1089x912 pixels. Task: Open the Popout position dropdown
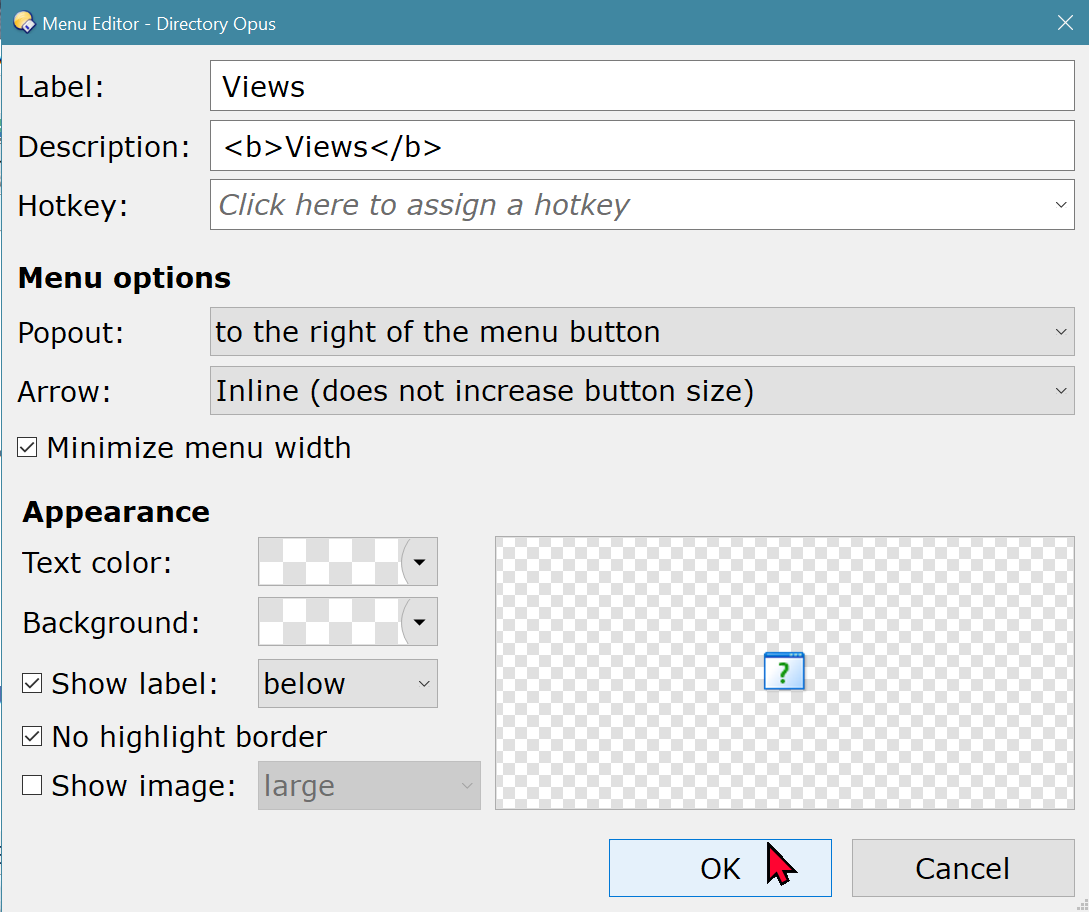642,331
